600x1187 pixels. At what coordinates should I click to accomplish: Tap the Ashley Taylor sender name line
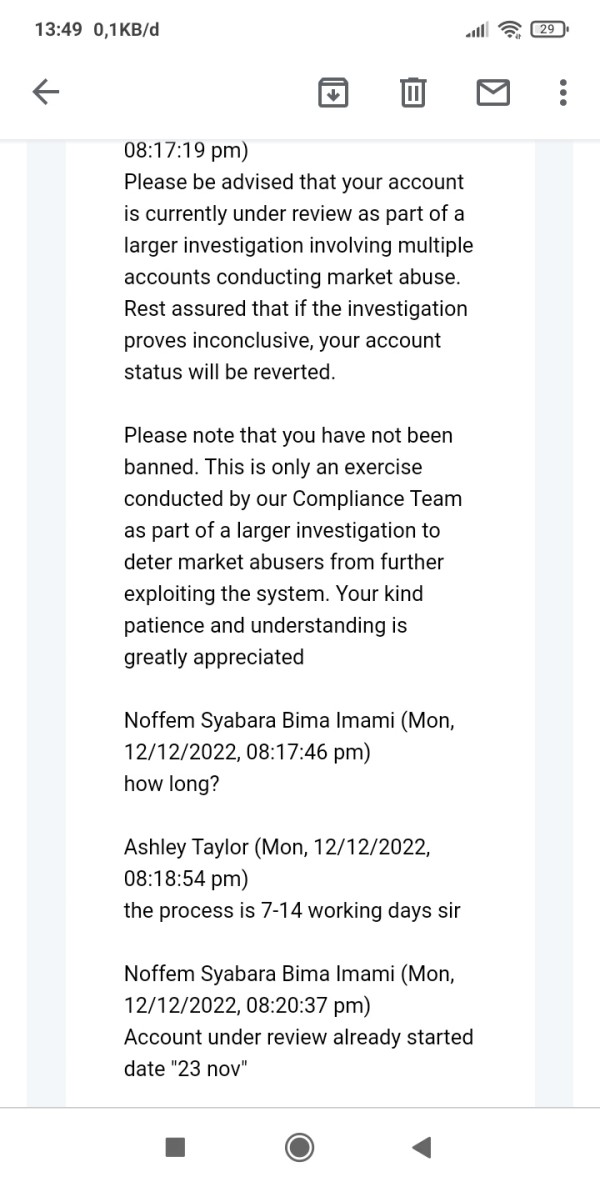(x=276, y=847)
